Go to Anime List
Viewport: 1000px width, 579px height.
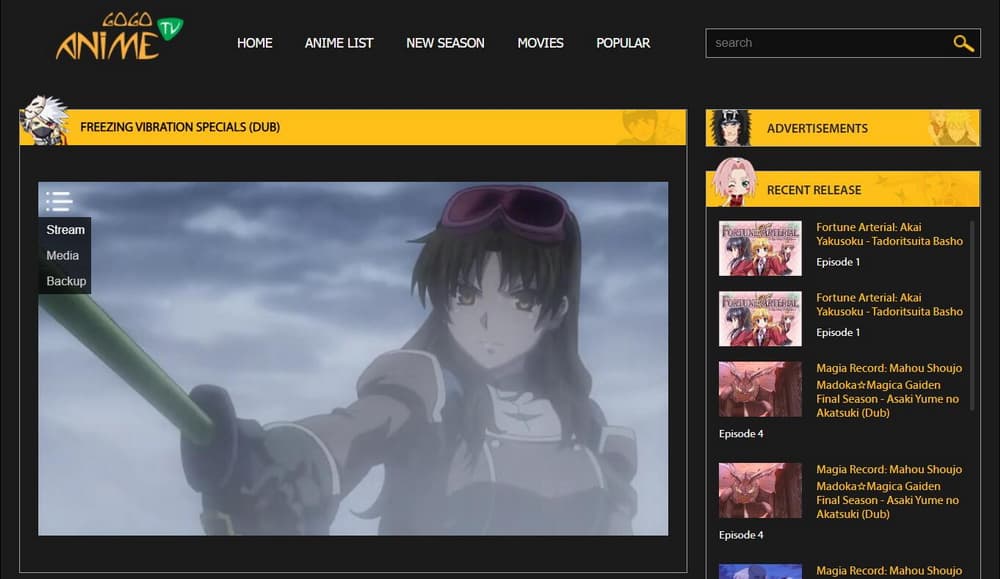click(x=339, y=43)
